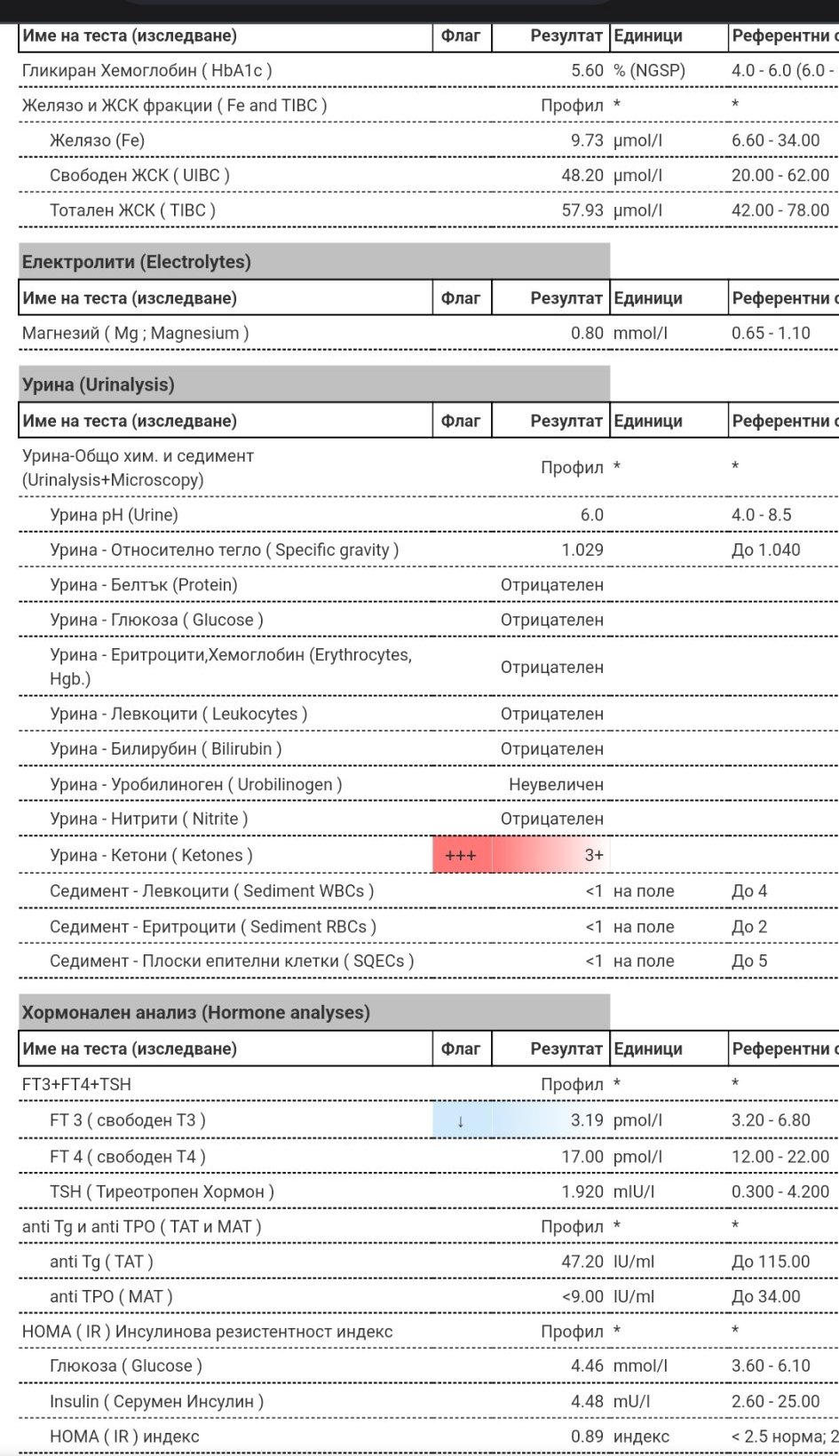Expand the anti Tg и anti TPO profile row
This screenshot has height=1456, width=839.
click(142, 1226)
